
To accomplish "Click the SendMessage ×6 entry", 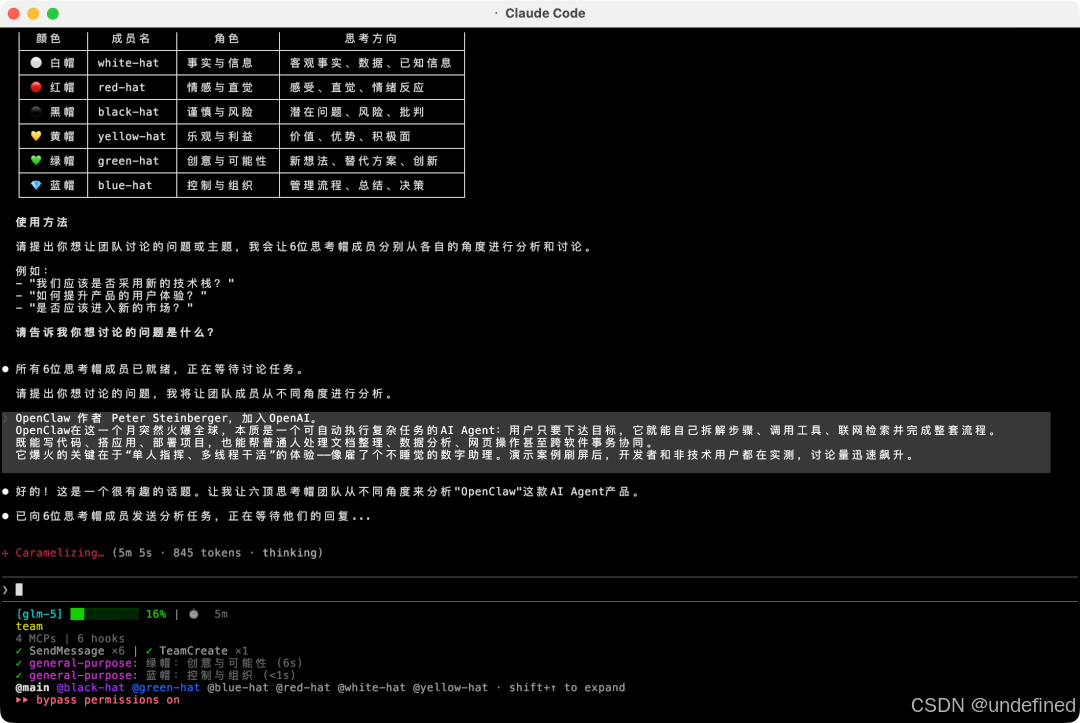I will (x=77, y=651).
